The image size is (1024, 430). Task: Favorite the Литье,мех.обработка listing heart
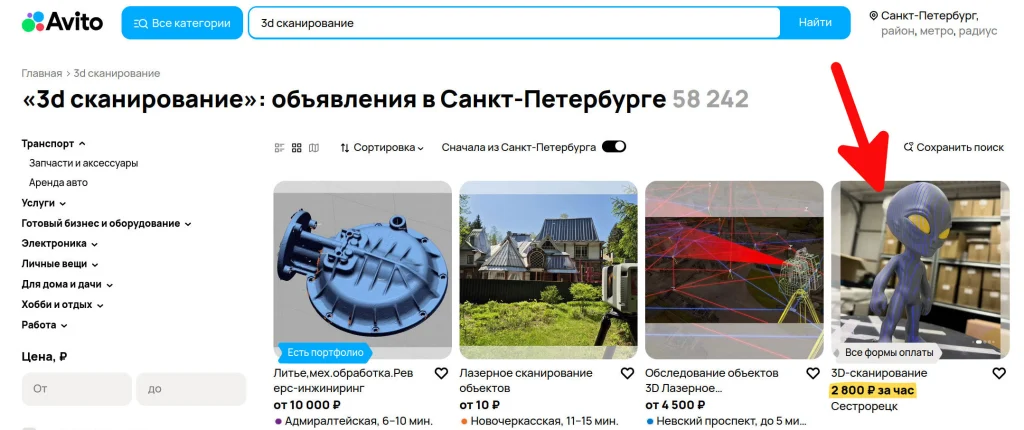point(441,373)
